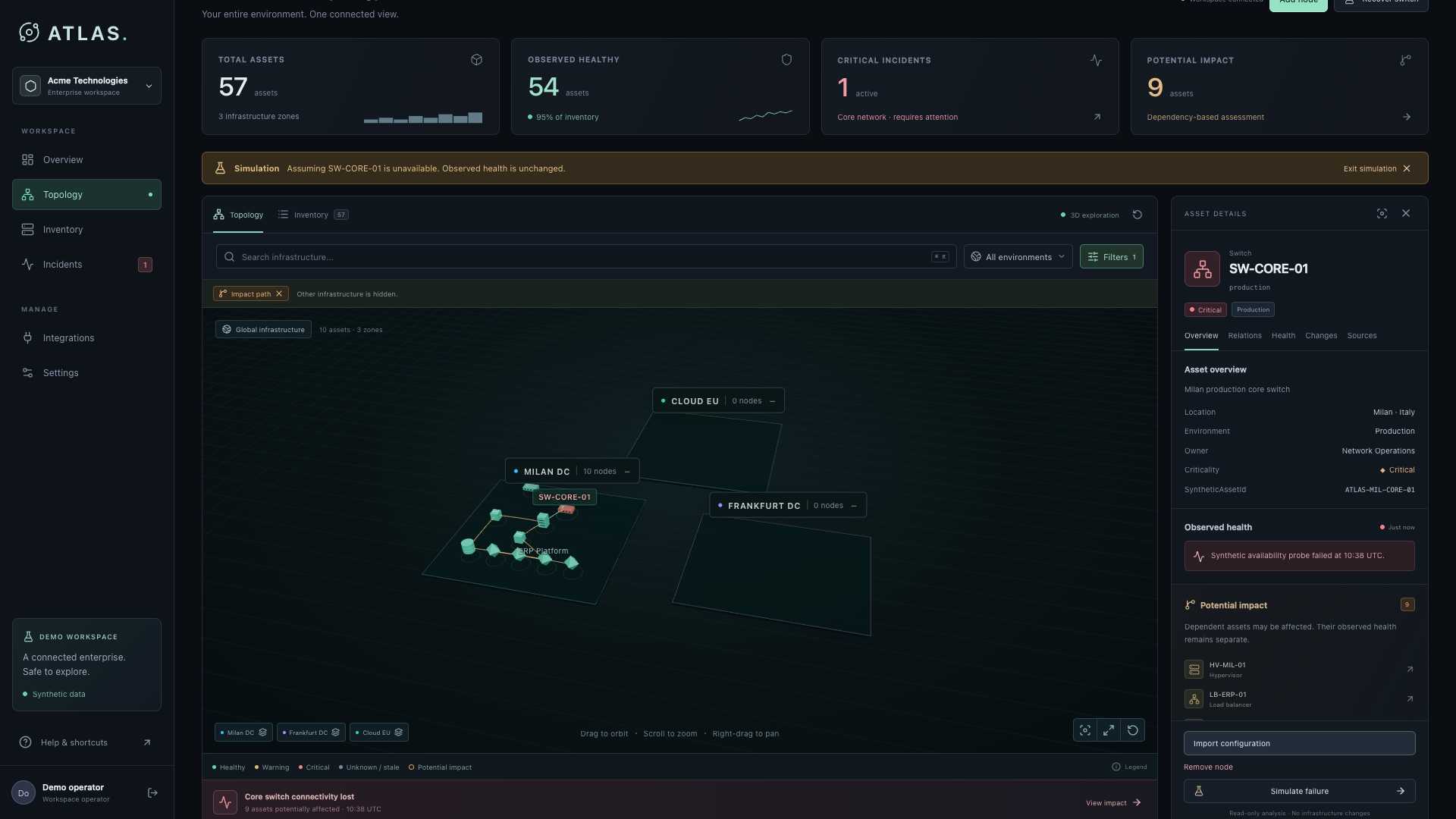Screen dimensions: 1456x819
Task: Remove the Impact path filter chip
Action: 279,294
